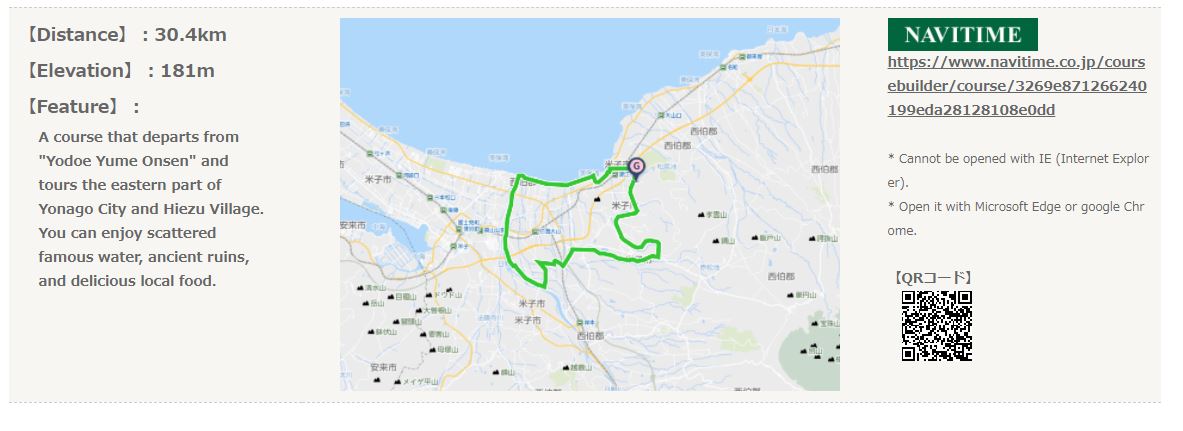Screen dimensions: 1183x431
Task: Click the mountain icon beside 清水山
Action: click(x=360, y=288)
